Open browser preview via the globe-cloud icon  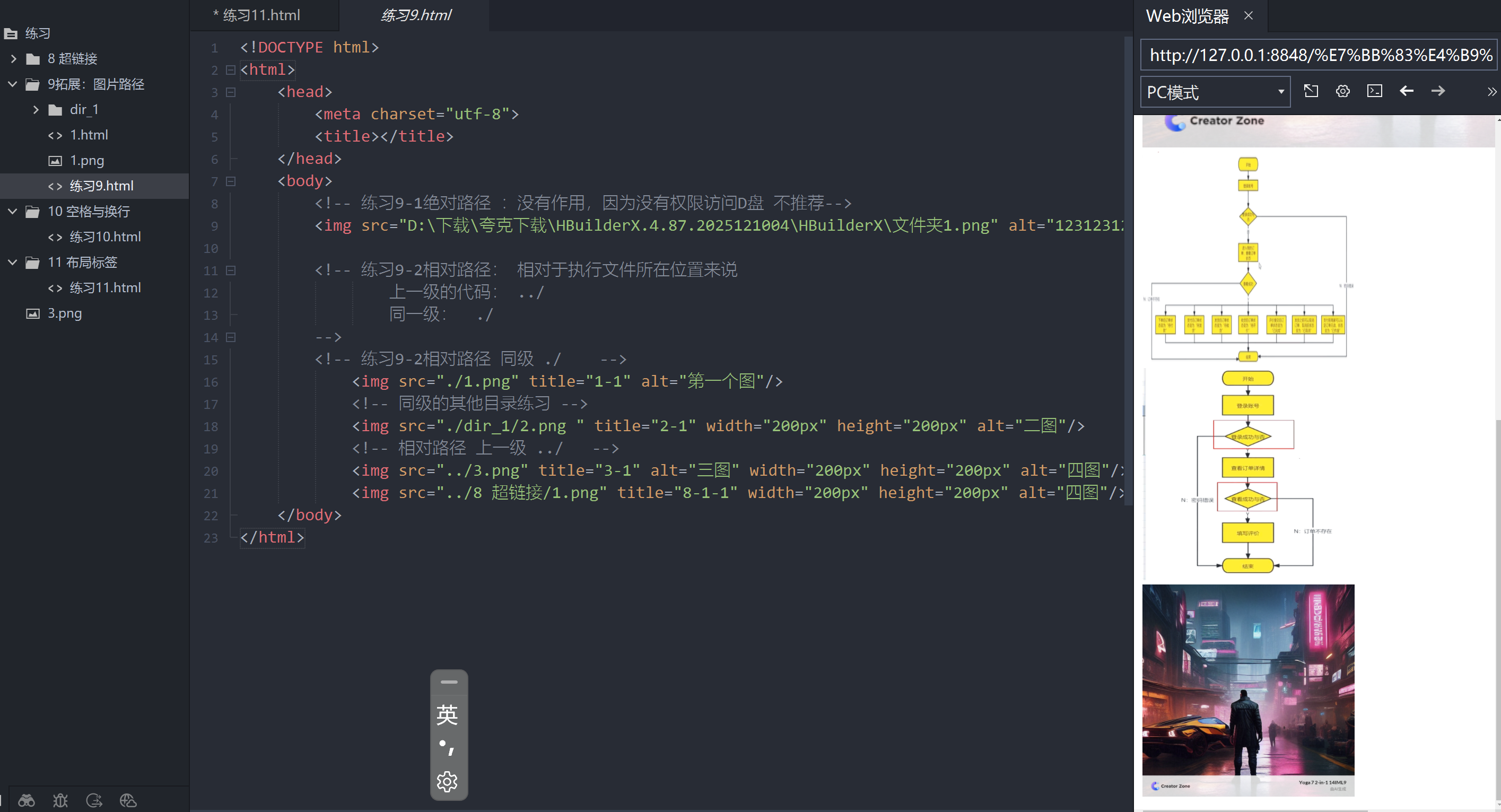[128, 800]
